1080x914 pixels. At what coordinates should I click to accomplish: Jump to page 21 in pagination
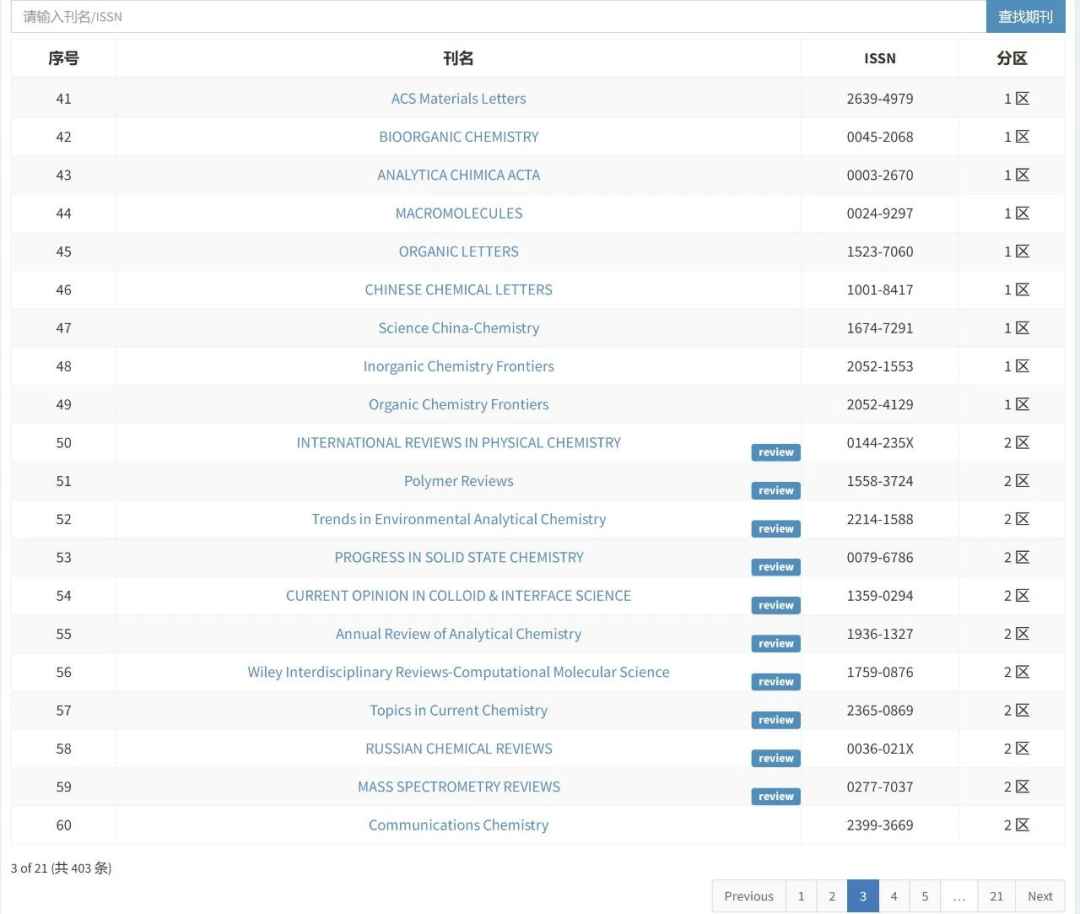pos(996,896)
